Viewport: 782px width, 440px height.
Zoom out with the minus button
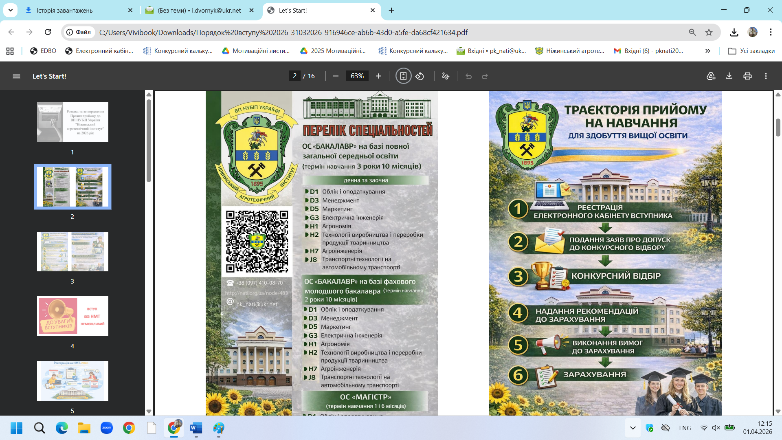tap(334, 76)
